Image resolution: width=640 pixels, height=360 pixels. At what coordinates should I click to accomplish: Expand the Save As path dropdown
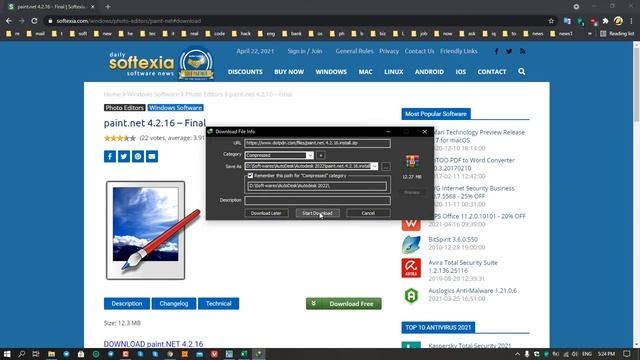[374, 166]
